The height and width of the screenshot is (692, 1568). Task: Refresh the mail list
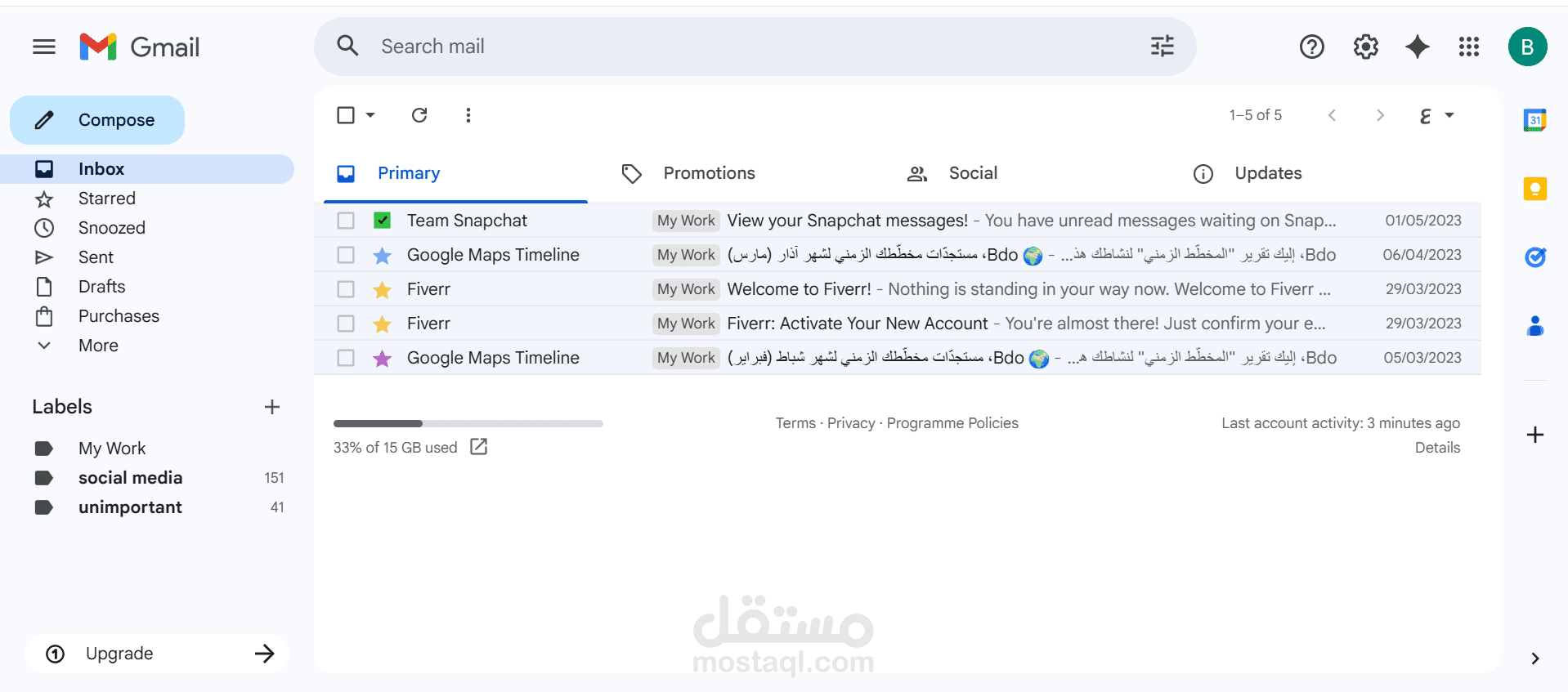(x=419, y=115)
